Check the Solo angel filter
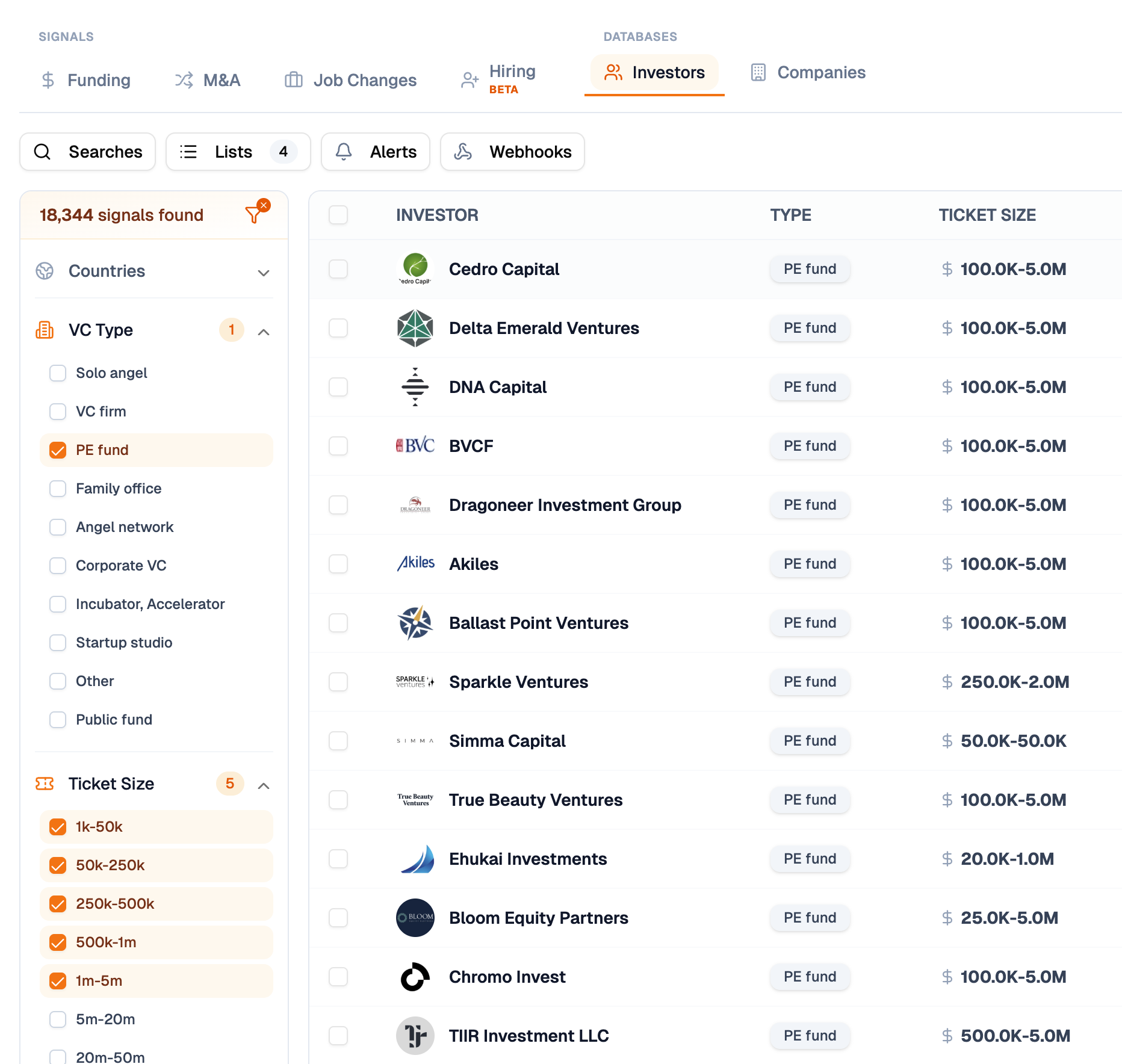The image size is (1122, 1064). pyautogui.click(x=58, y=373)
